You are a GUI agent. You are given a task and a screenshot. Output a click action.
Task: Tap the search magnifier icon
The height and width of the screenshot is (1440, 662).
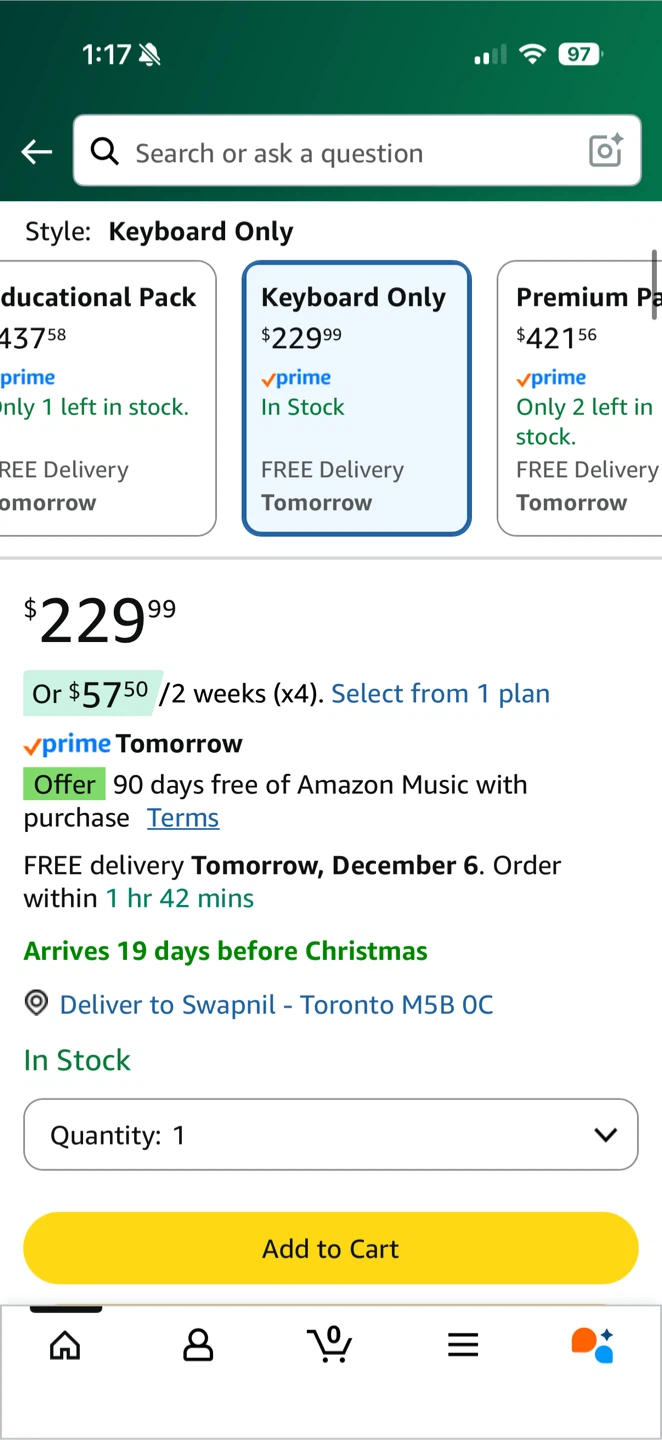[x=104, y=151]
